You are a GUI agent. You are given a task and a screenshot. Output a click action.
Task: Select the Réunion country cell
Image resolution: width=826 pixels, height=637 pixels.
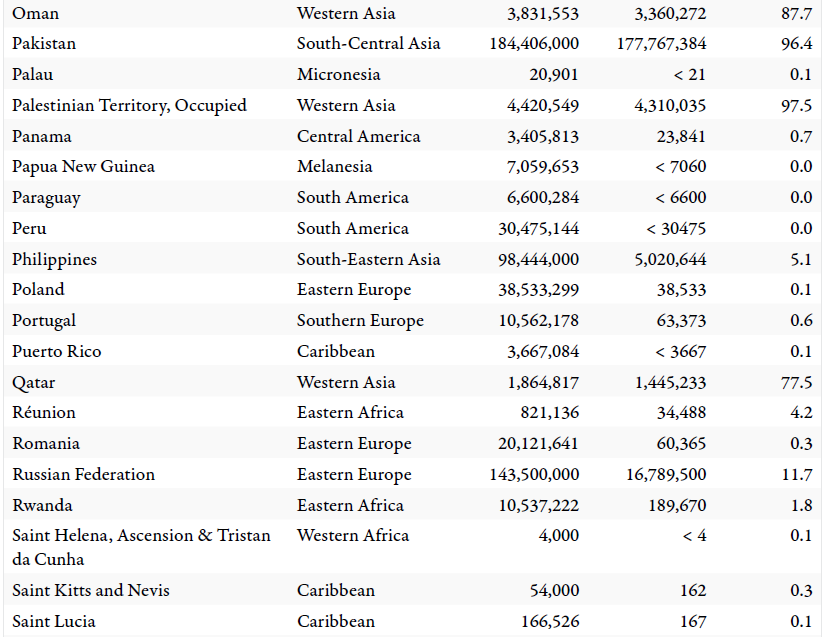click(x=44, y=413)
